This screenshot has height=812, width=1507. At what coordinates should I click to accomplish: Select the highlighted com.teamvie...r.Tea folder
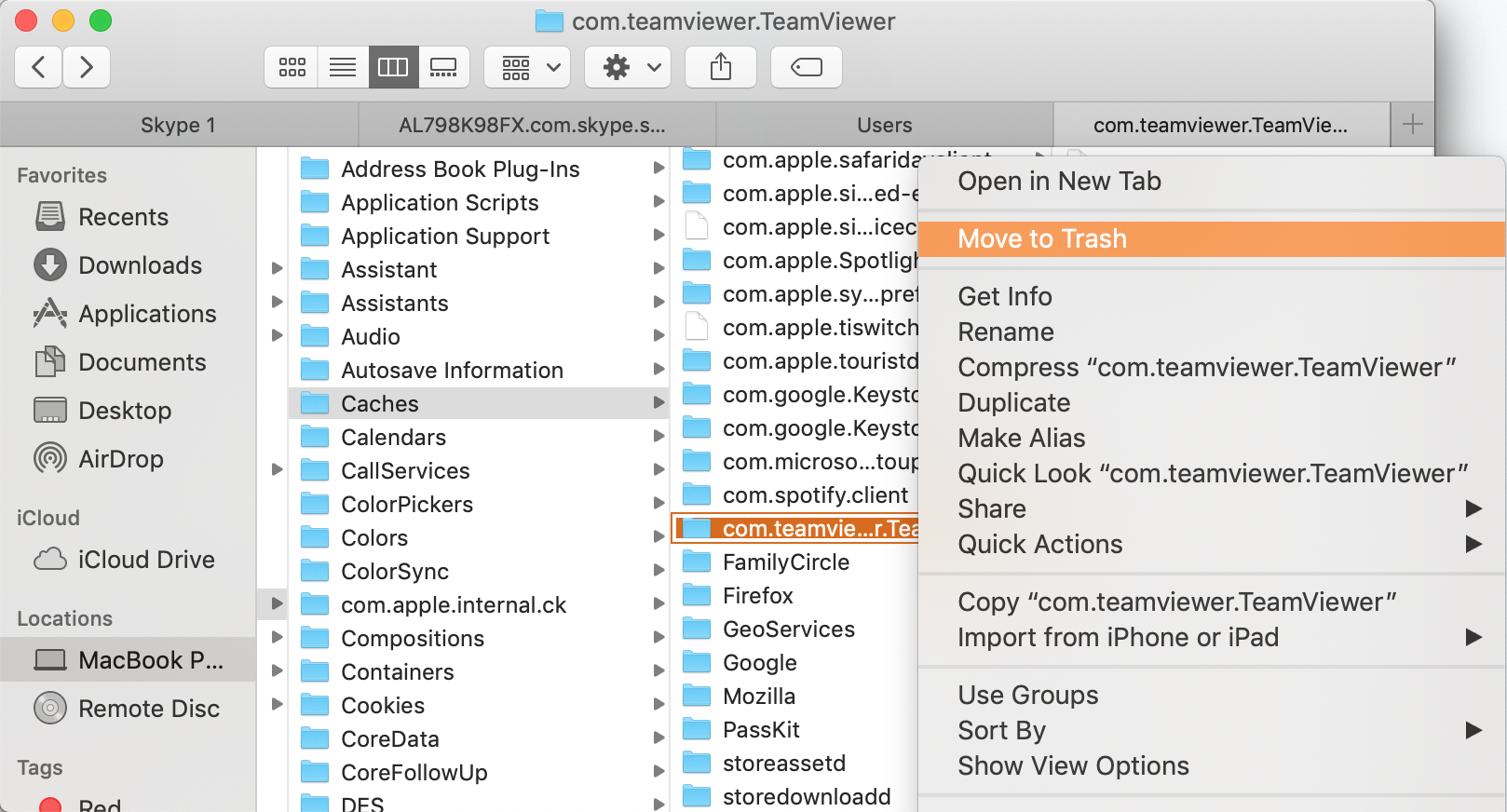796,529
